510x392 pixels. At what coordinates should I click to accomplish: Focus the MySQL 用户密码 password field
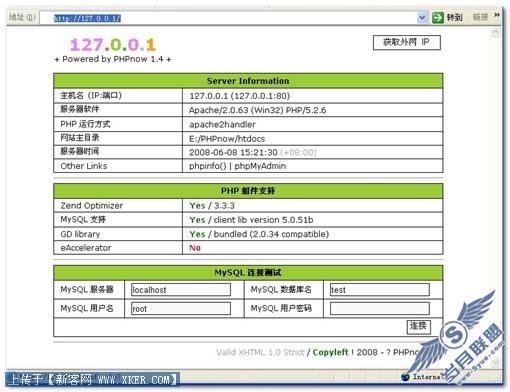pos(380,309)
